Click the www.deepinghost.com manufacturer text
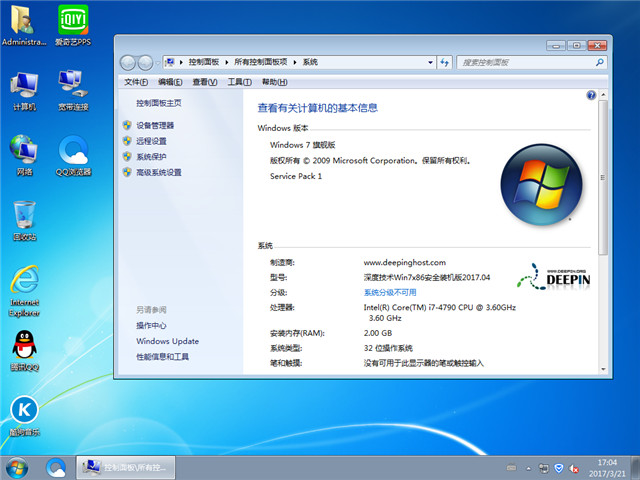The width and height of the screenshot is (640, 480). [404, 262]
